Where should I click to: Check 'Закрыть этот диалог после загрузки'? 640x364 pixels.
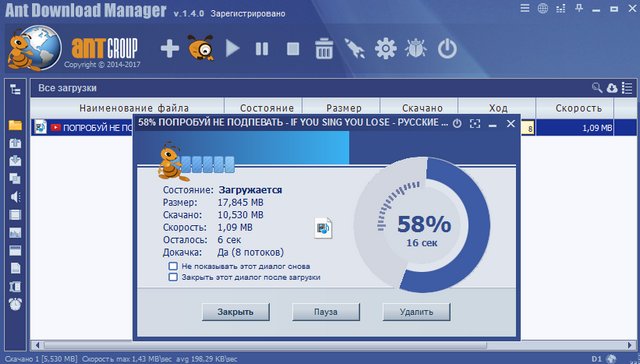(173, 277)
